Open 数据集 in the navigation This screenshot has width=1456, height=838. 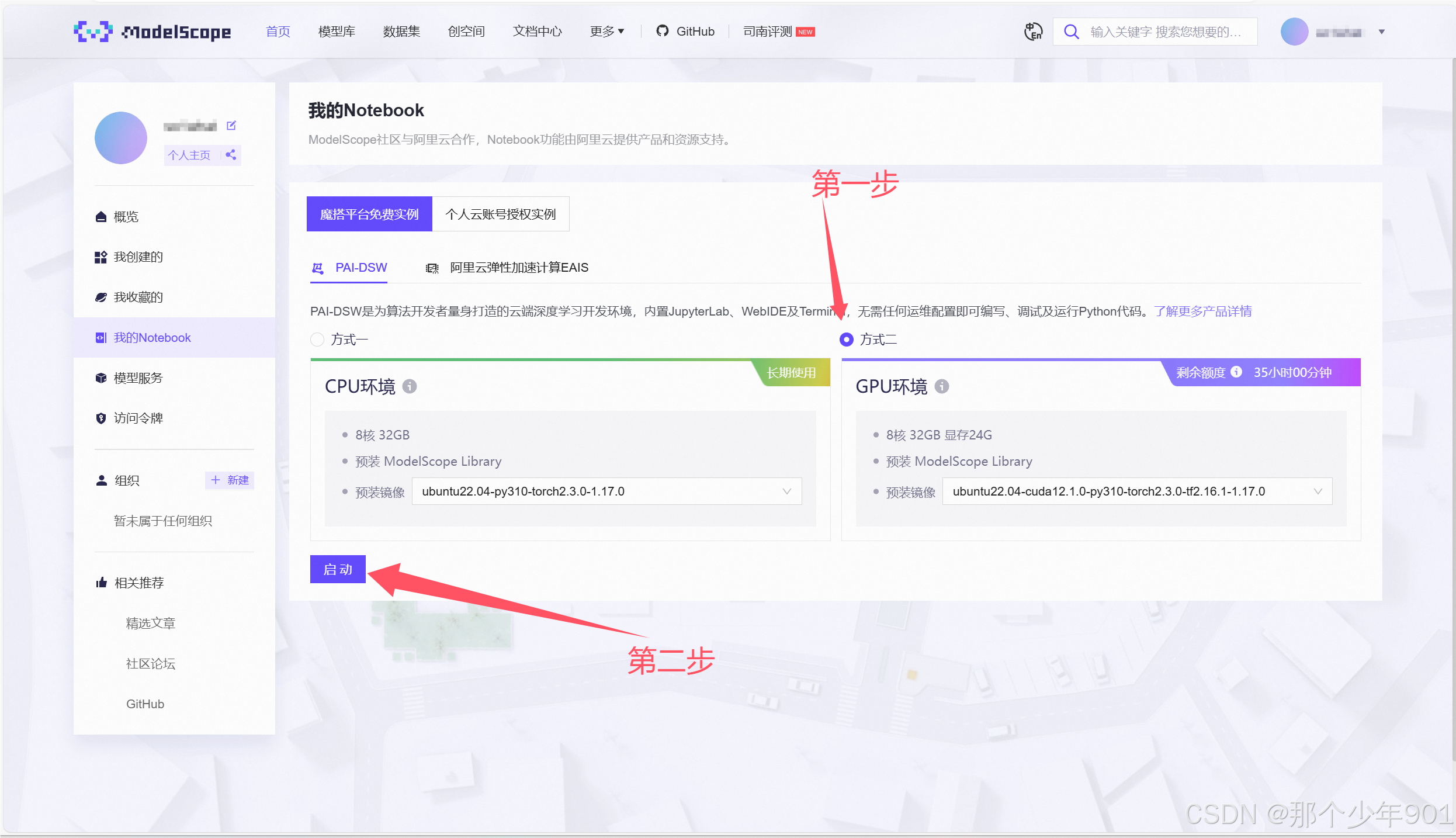coord(401,32)
